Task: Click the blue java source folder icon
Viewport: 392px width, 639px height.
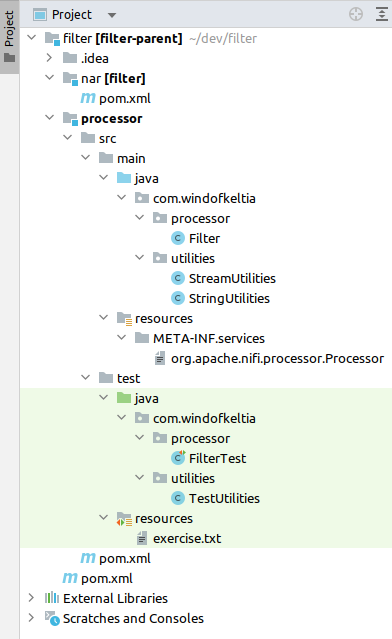Action: (124, 178)
